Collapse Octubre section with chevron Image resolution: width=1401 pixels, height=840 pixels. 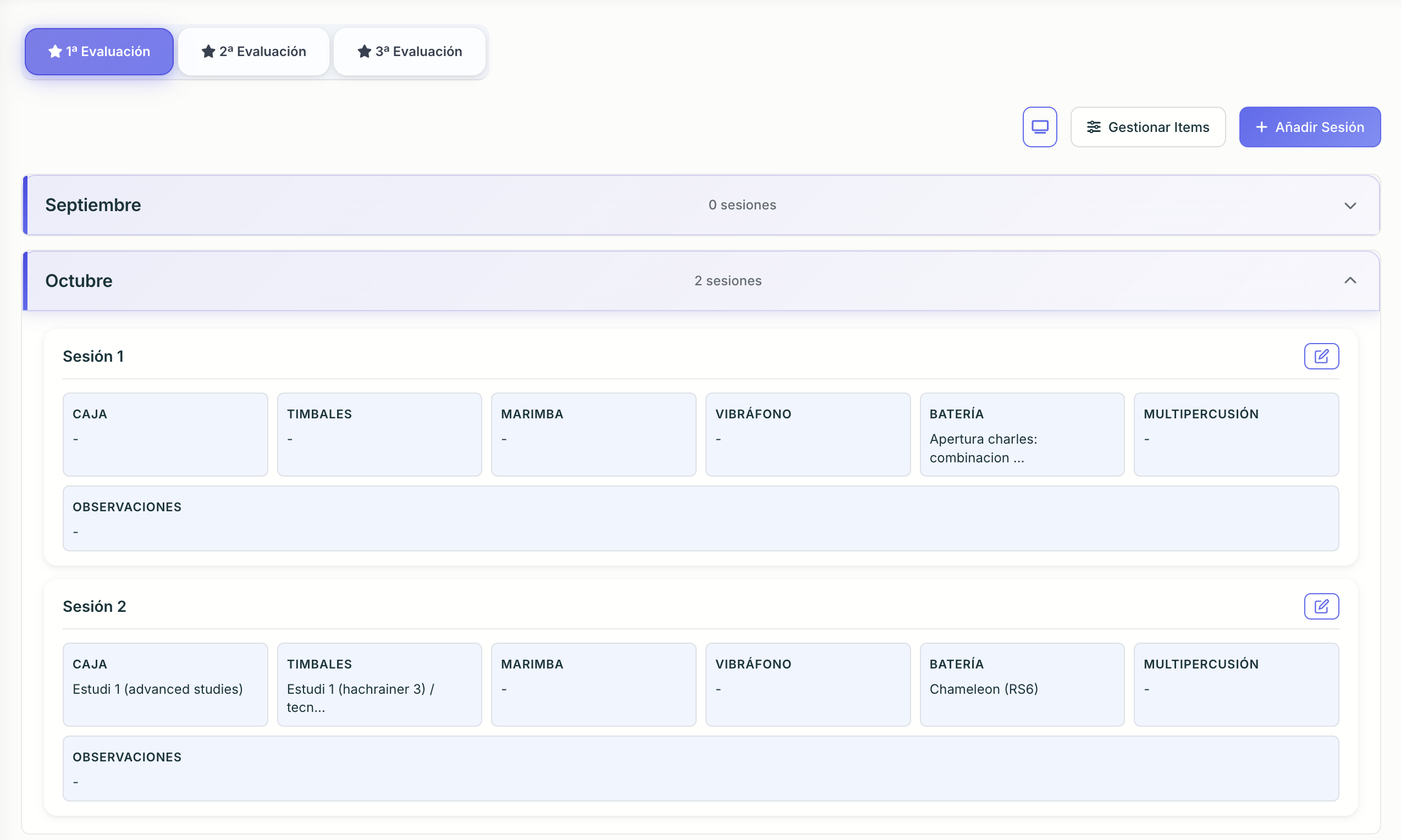[1349, 281]
